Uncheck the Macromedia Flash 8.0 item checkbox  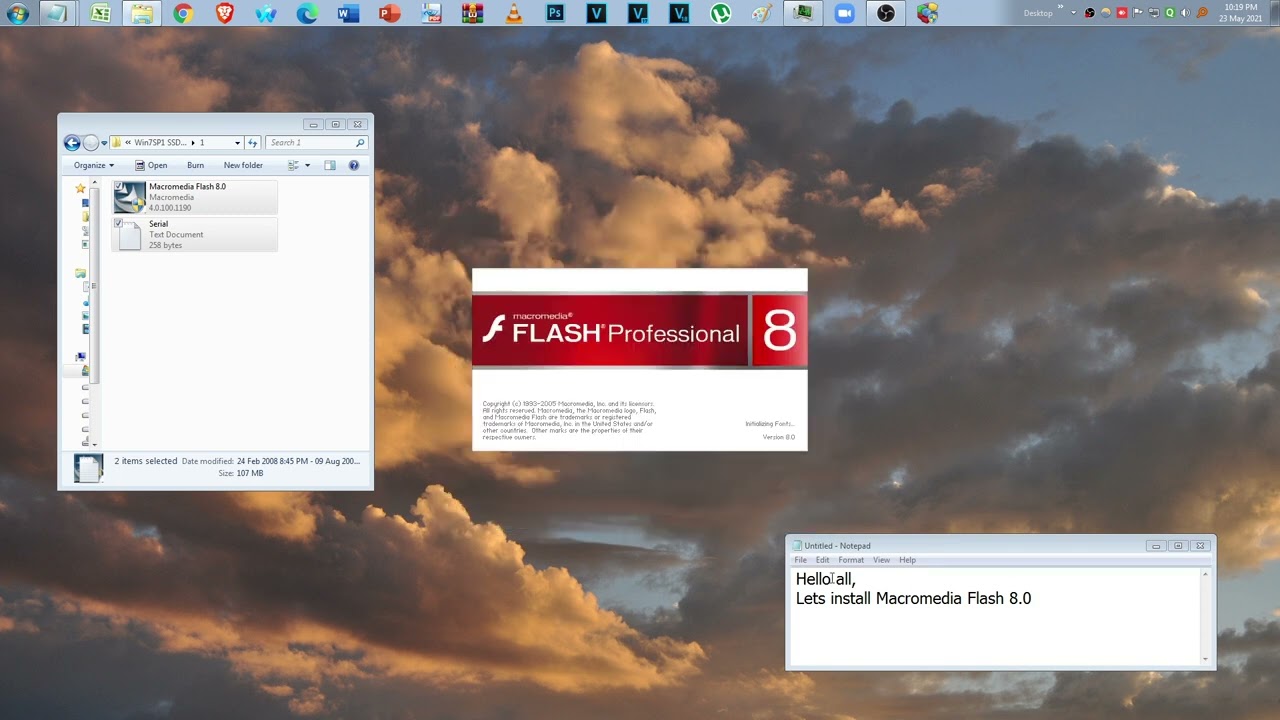click(x=119, y=186)
